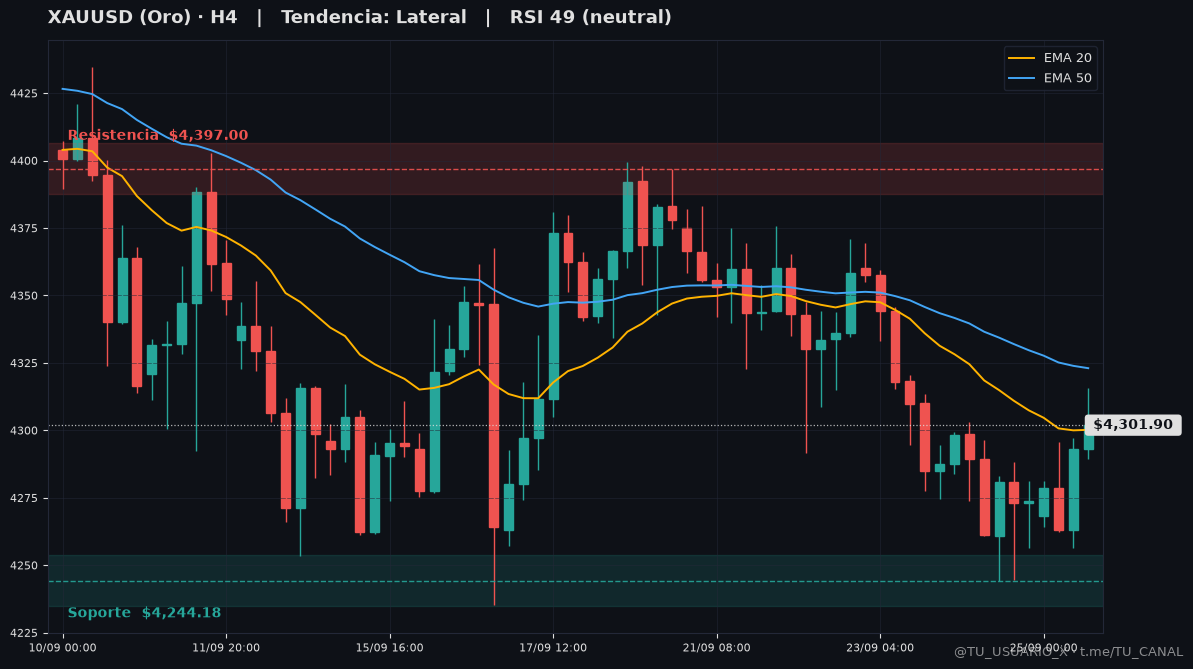Image resolution: width=1193 pixels, height=669 pixels.
Task: Click the Tendencia: Lateral text
Action: click(x=374, y=17)
